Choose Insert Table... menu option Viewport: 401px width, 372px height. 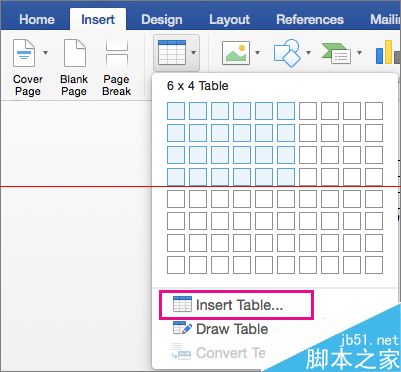click(x=236, y=305)
